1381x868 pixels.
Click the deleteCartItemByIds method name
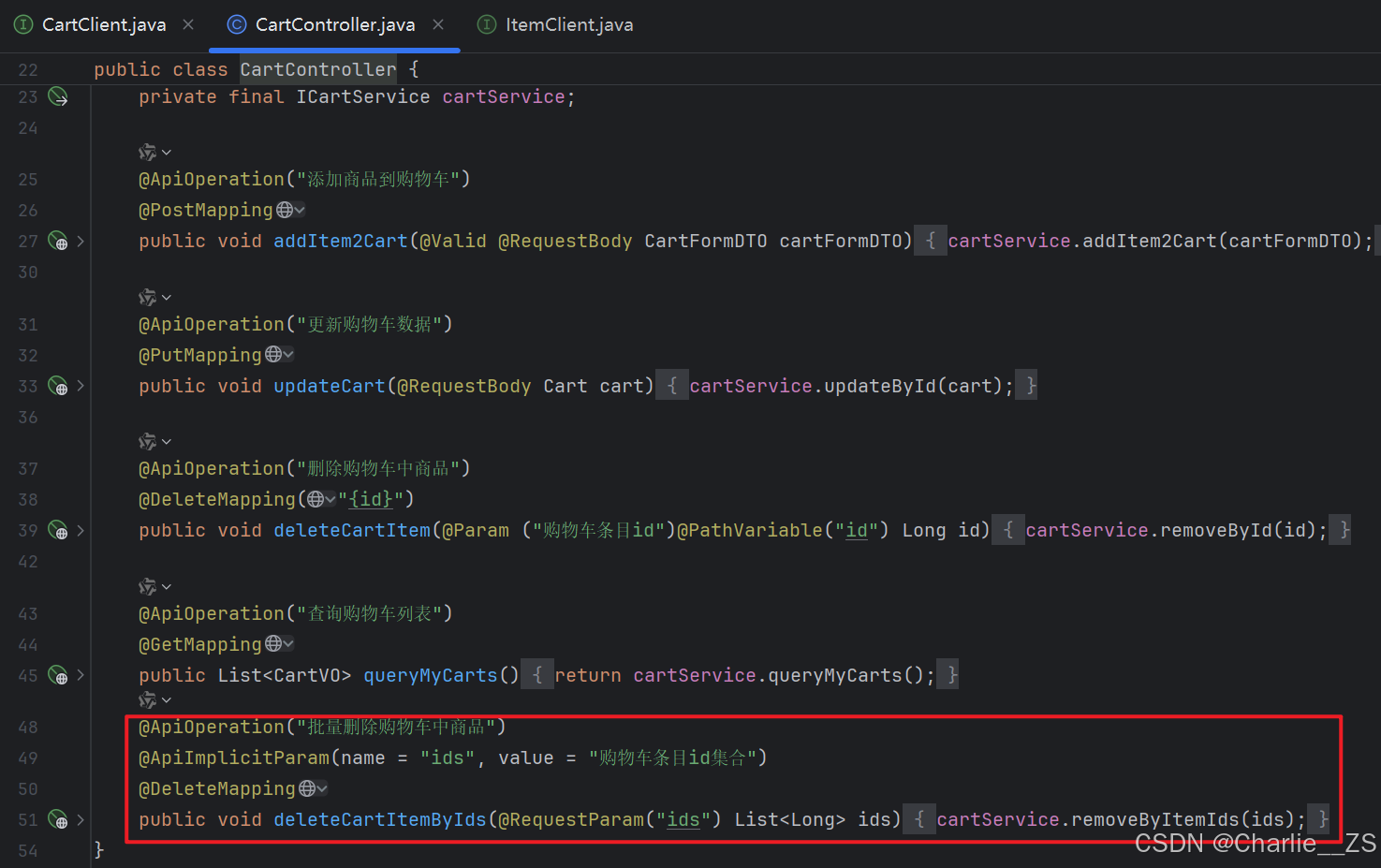[380, 820]
